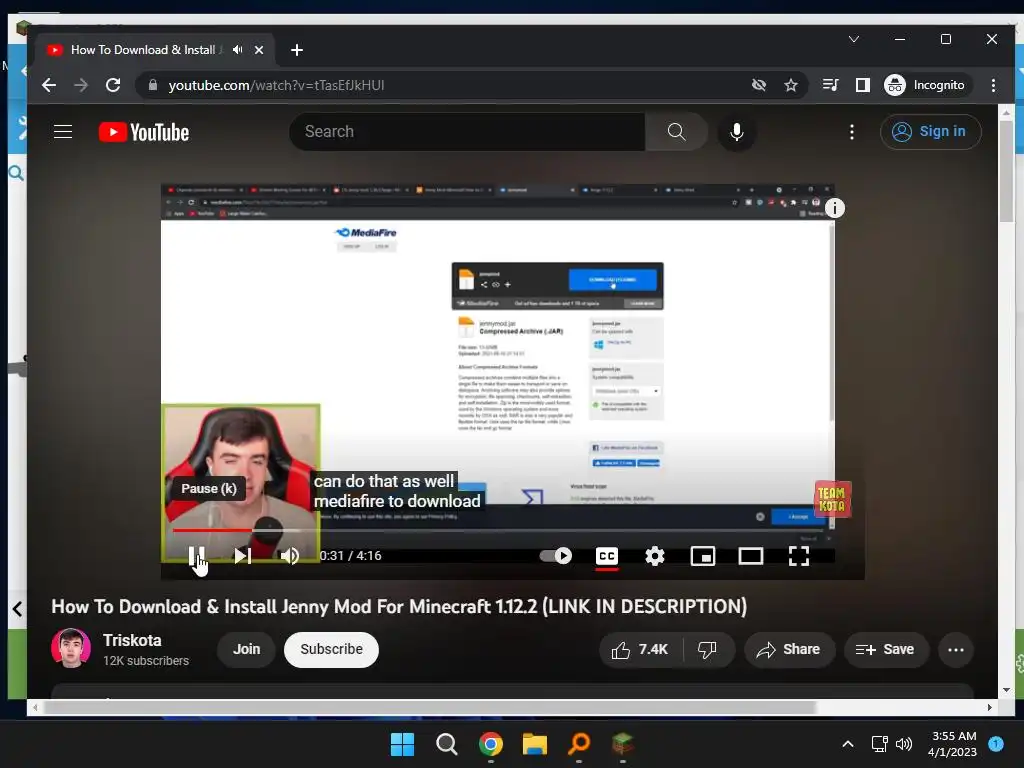Focus the YouTube Search field
The width and height of the screenshot is (1024, 768).
click(467, 132)
